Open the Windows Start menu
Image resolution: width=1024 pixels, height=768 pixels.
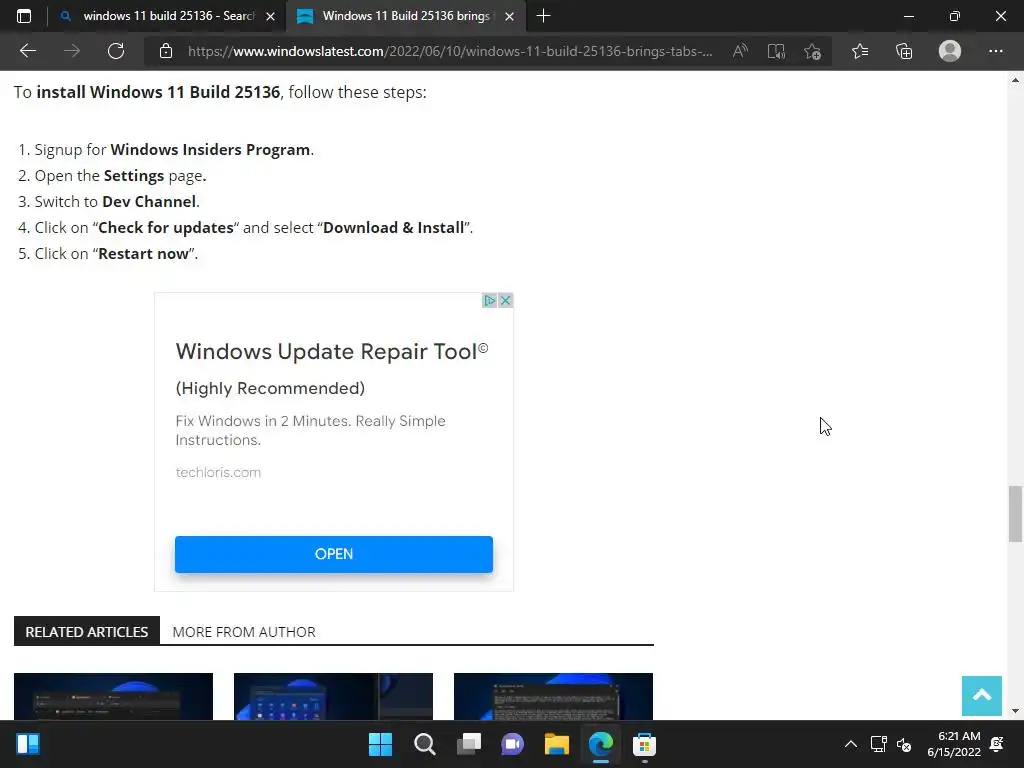click(x=380, y=744)
